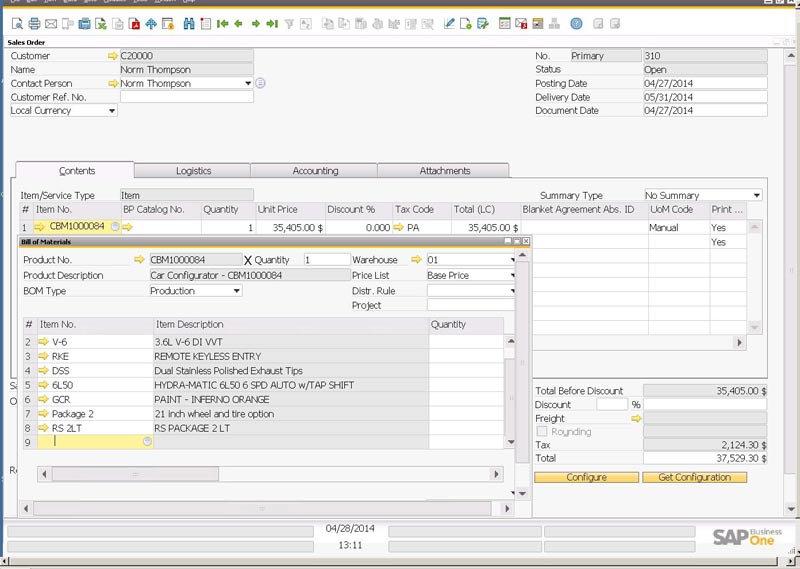Open Messages/Alerts envelope icon
The width and height of the screenshot is (800, 569).
click(521, 23)
